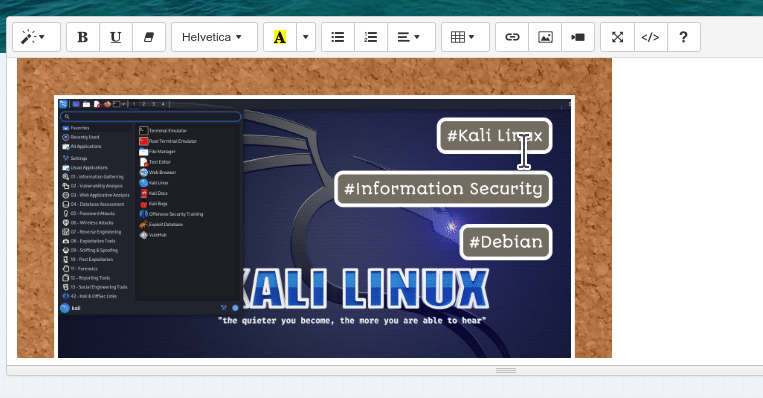The width and height of the screenshot is (763, 398).
Task: Grab the editor resize handle bar
Action: (506, 370)
